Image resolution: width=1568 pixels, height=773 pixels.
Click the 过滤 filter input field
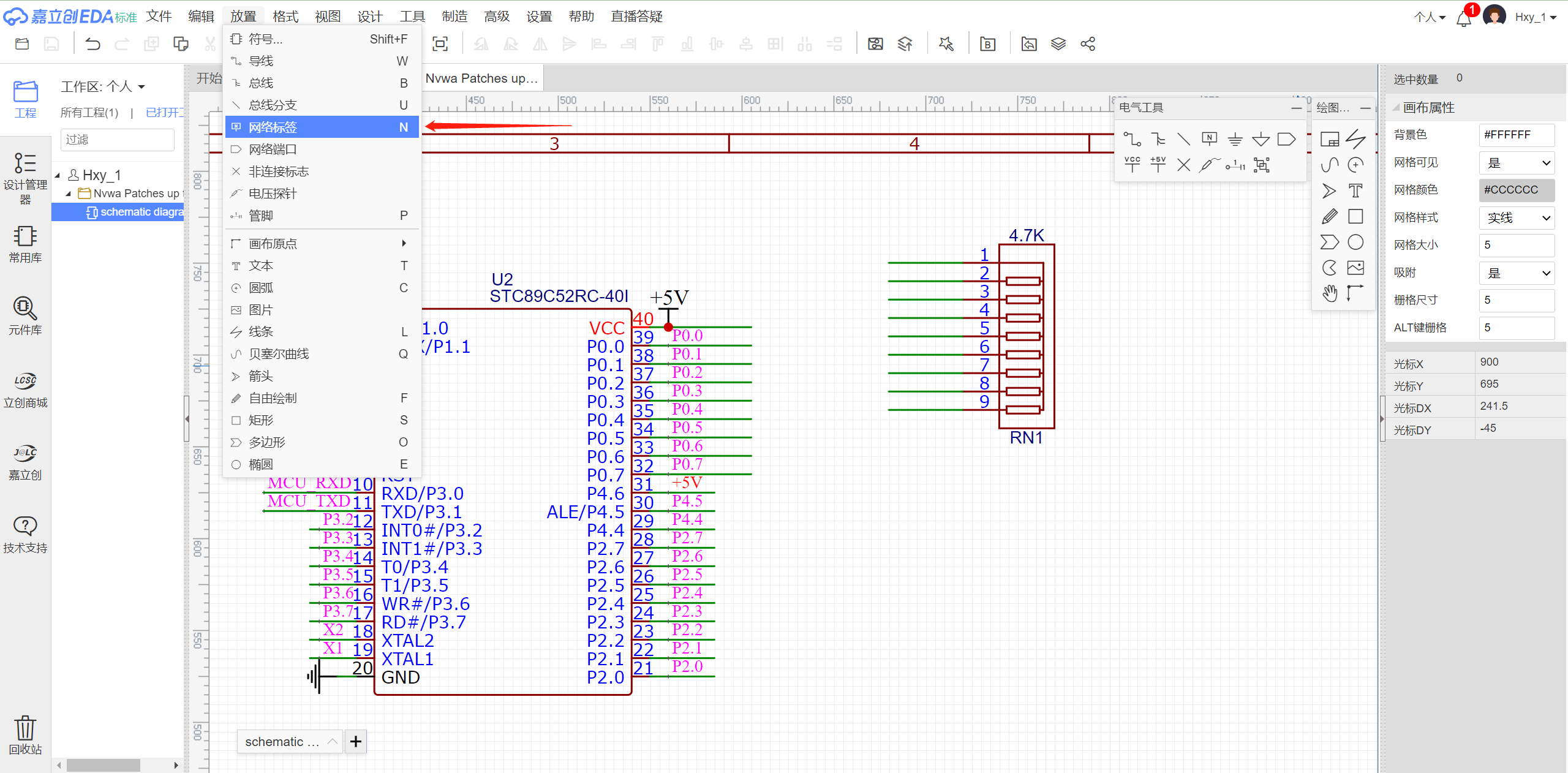coord(117,140)
